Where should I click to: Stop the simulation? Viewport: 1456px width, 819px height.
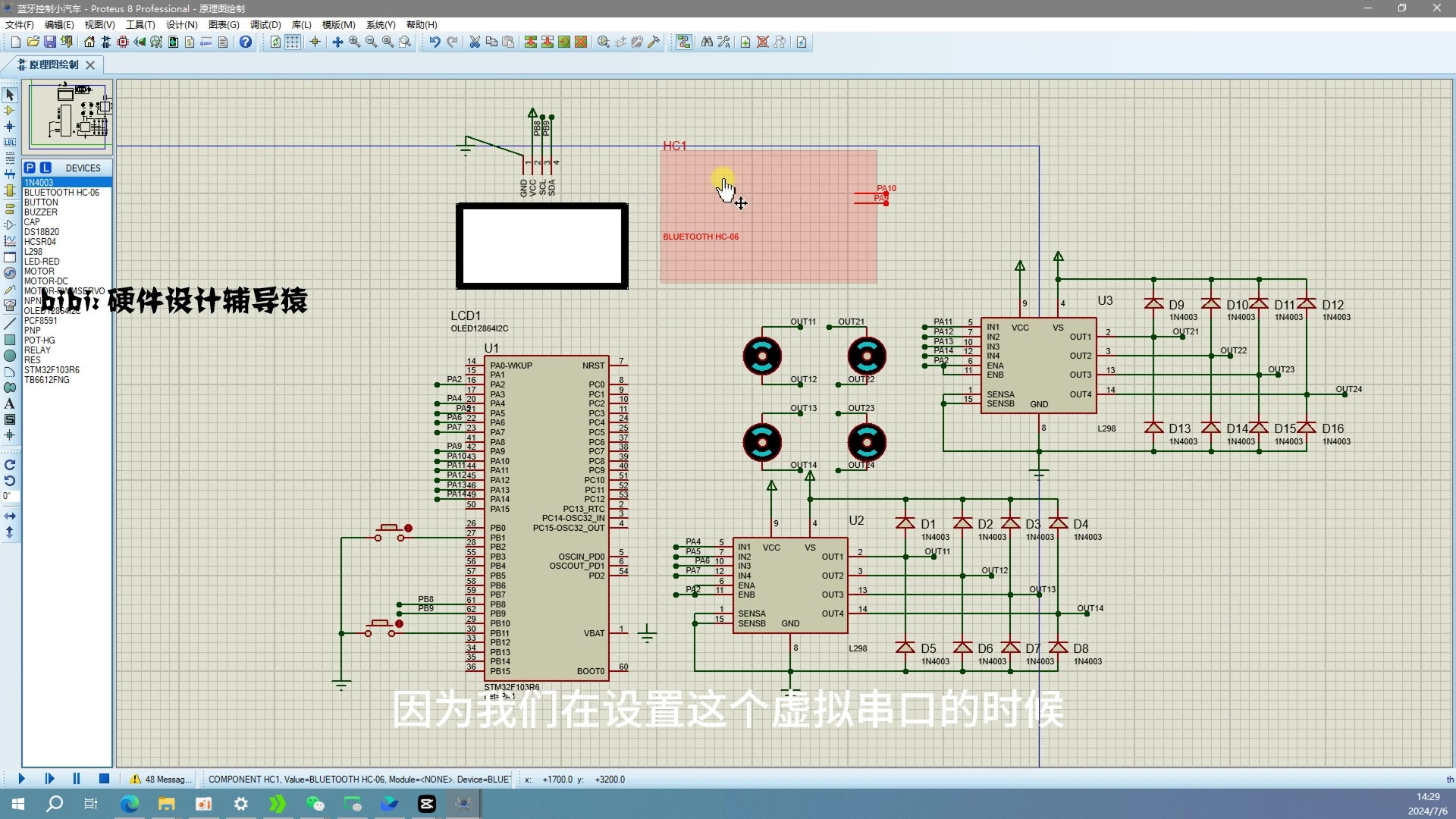(x=104, y=779)
